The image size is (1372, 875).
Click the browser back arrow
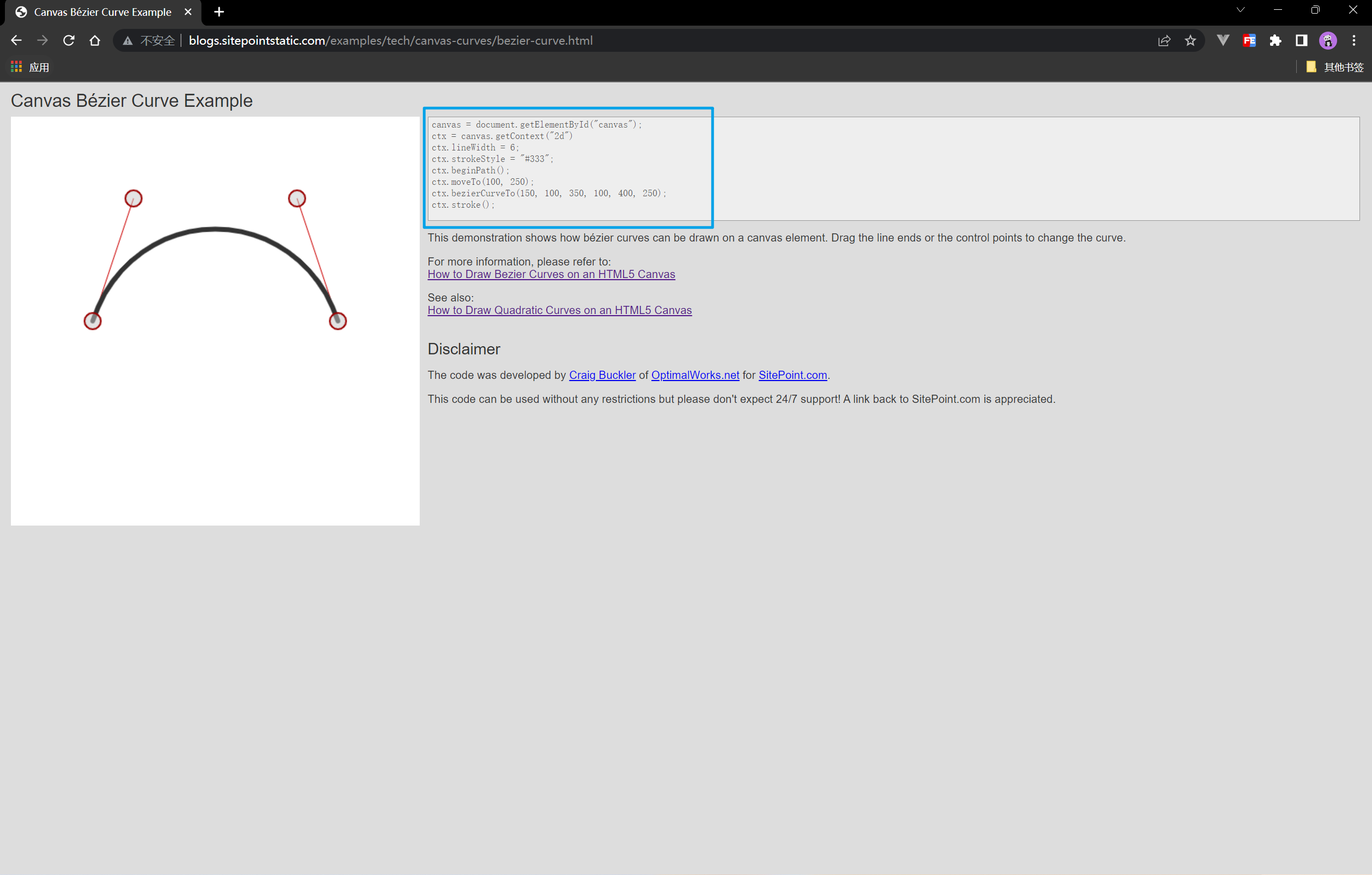16,40
